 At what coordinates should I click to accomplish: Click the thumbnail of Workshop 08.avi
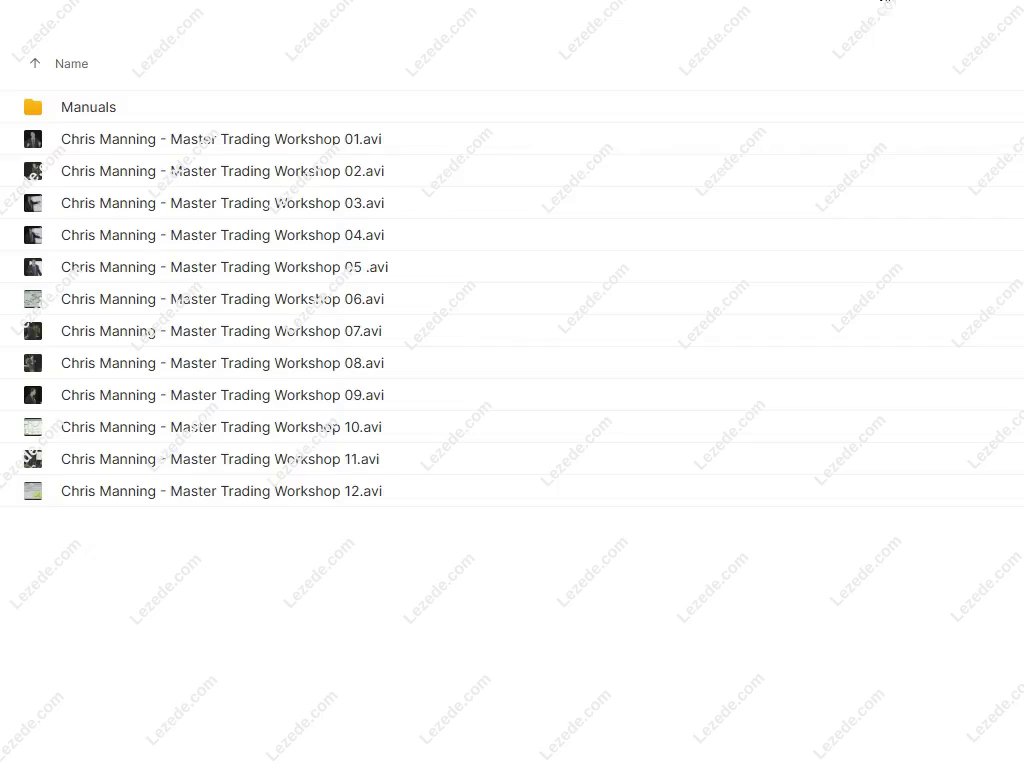pyautogui.click(x=33, y=363)
